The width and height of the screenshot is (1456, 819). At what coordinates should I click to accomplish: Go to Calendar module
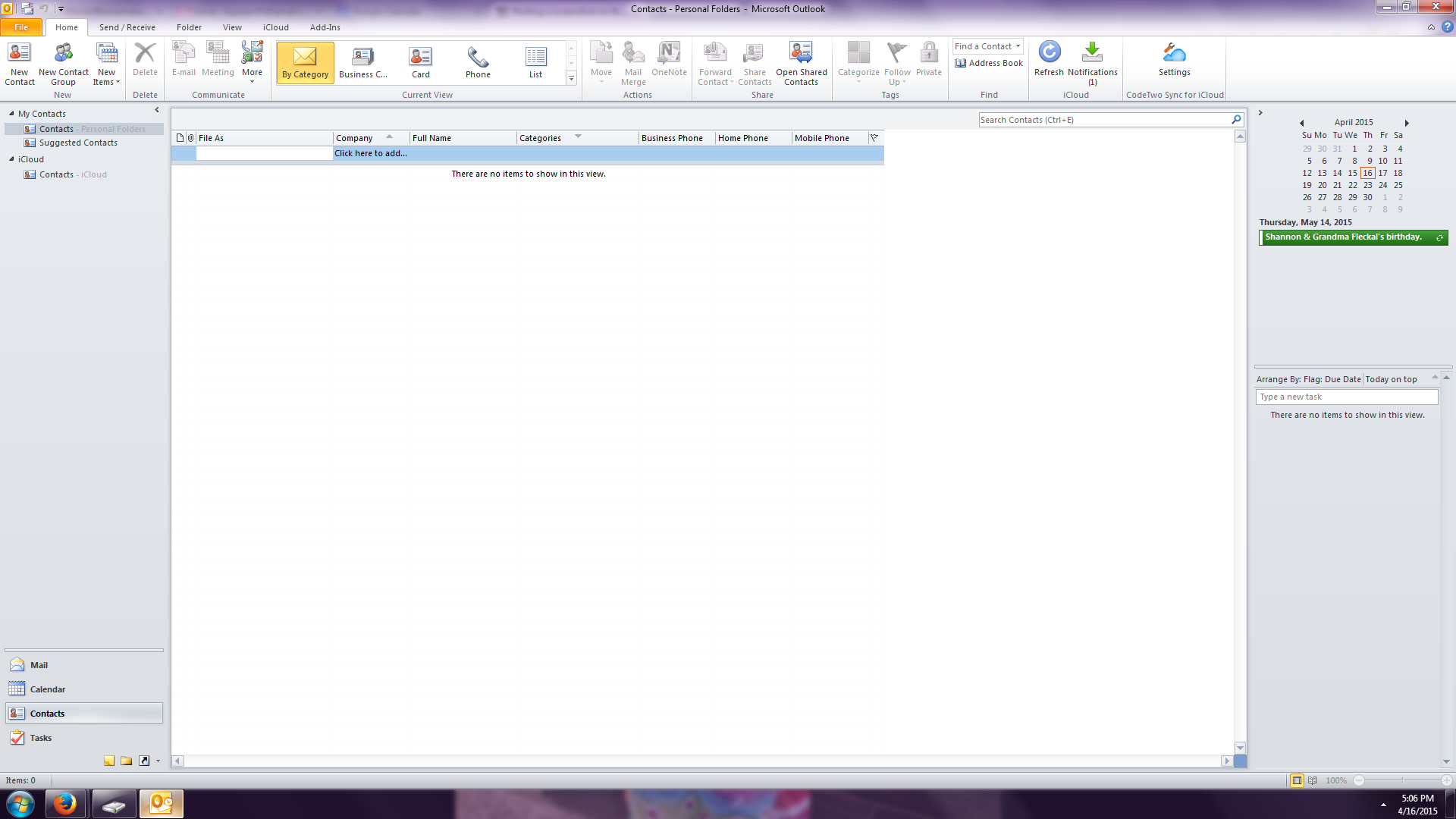[x=84, y=689]
